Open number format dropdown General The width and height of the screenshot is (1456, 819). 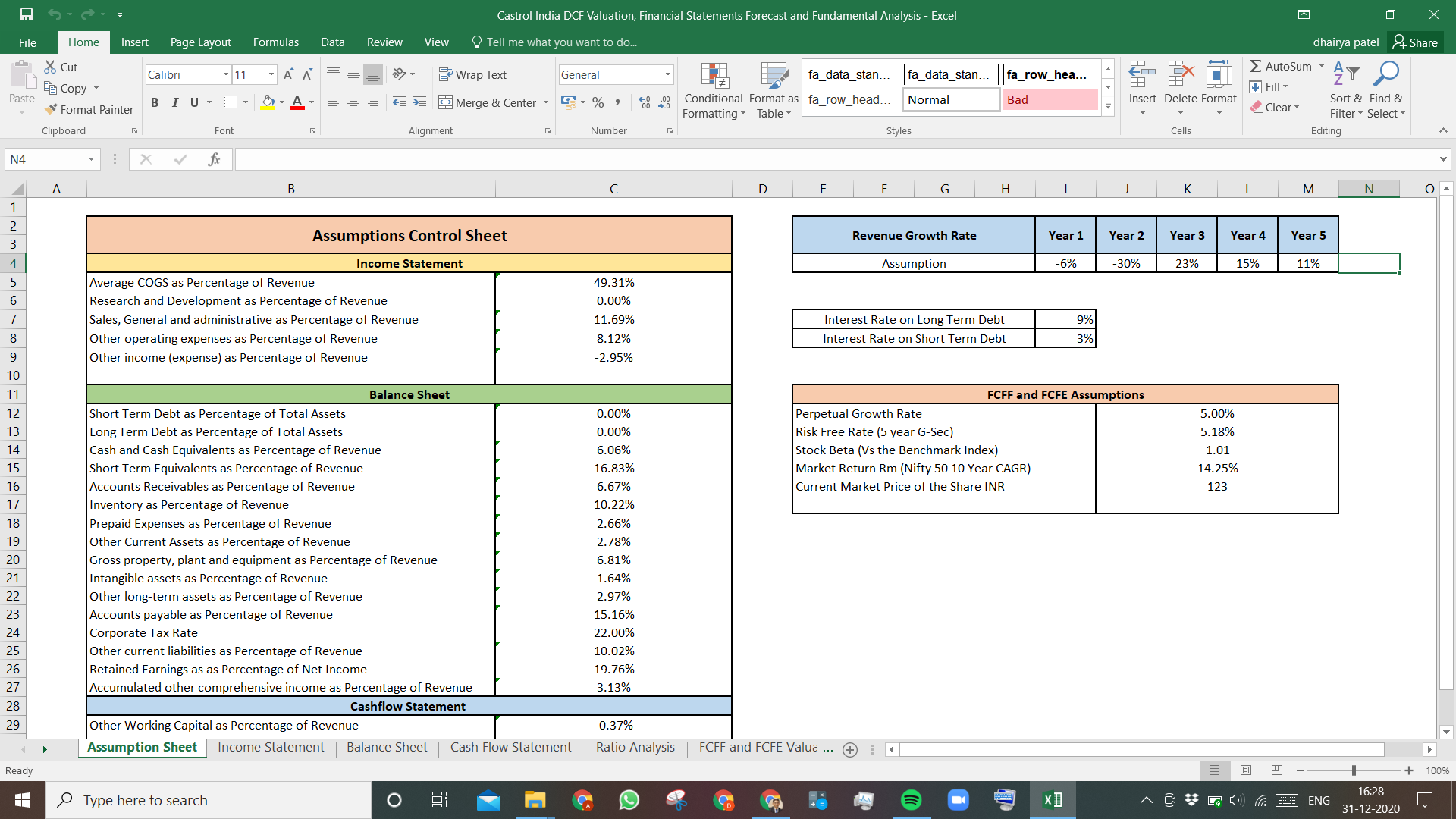pyautogui.click(x=667, y=74)
